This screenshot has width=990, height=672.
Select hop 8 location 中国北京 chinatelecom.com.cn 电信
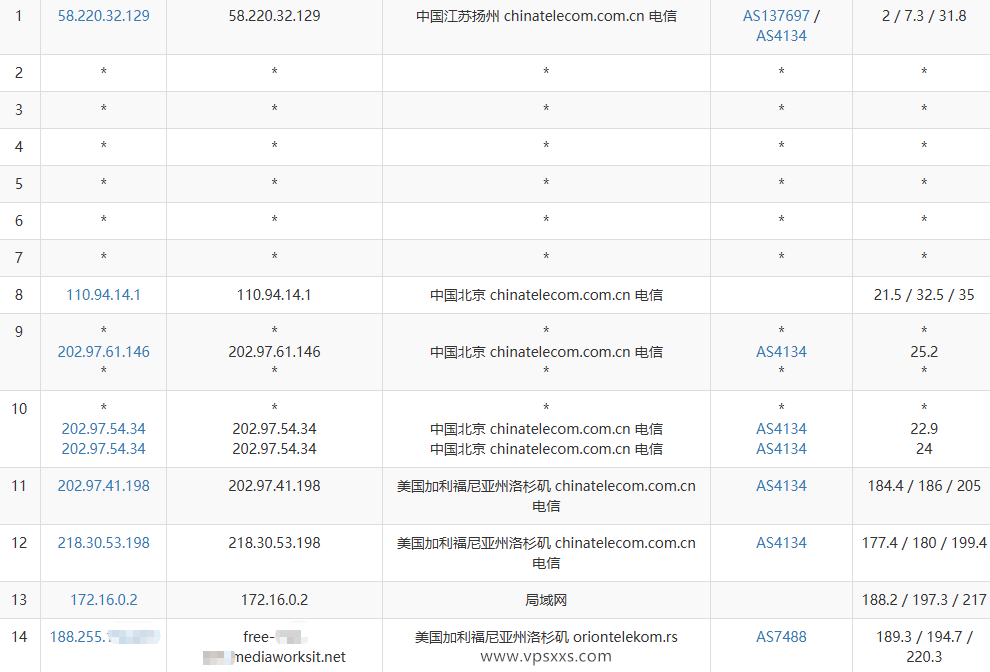pyautogui.click(x=546, y=295)
